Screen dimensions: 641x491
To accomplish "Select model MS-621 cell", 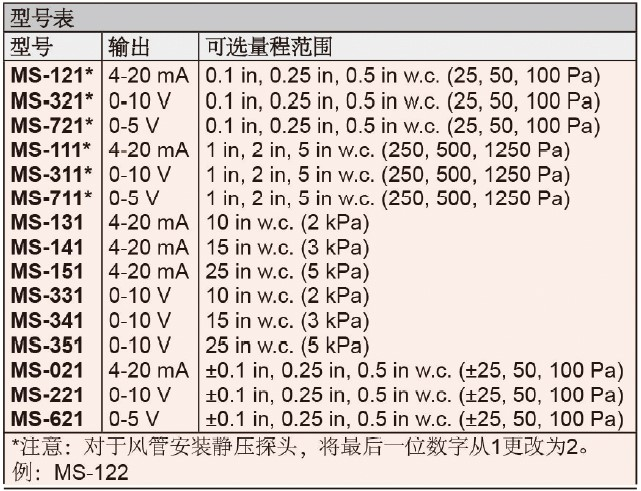I will pos(47,419).
